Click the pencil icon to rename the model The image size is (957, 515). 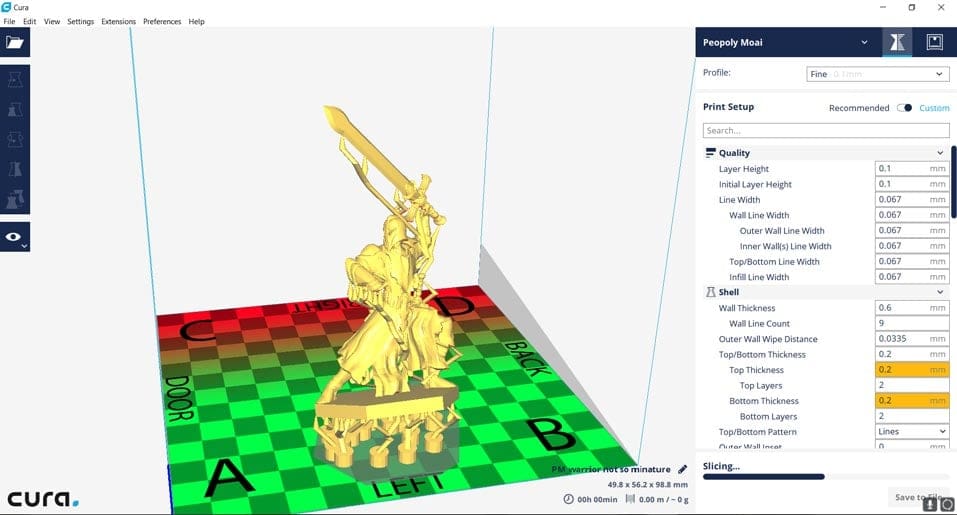(x=682, y=469)
